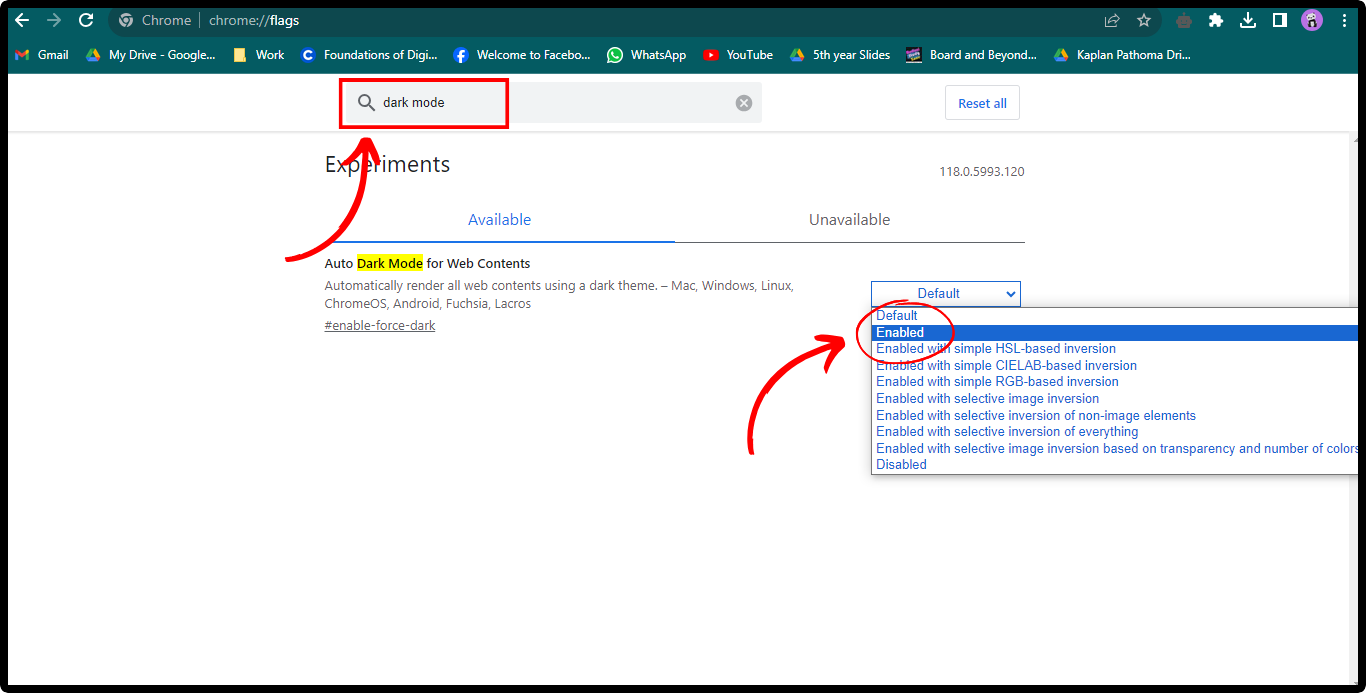This screenshot has height=693, width=1366.
Task: Select Enabled with simple RGB-based inversion
Action: click(x=997, y=381)
